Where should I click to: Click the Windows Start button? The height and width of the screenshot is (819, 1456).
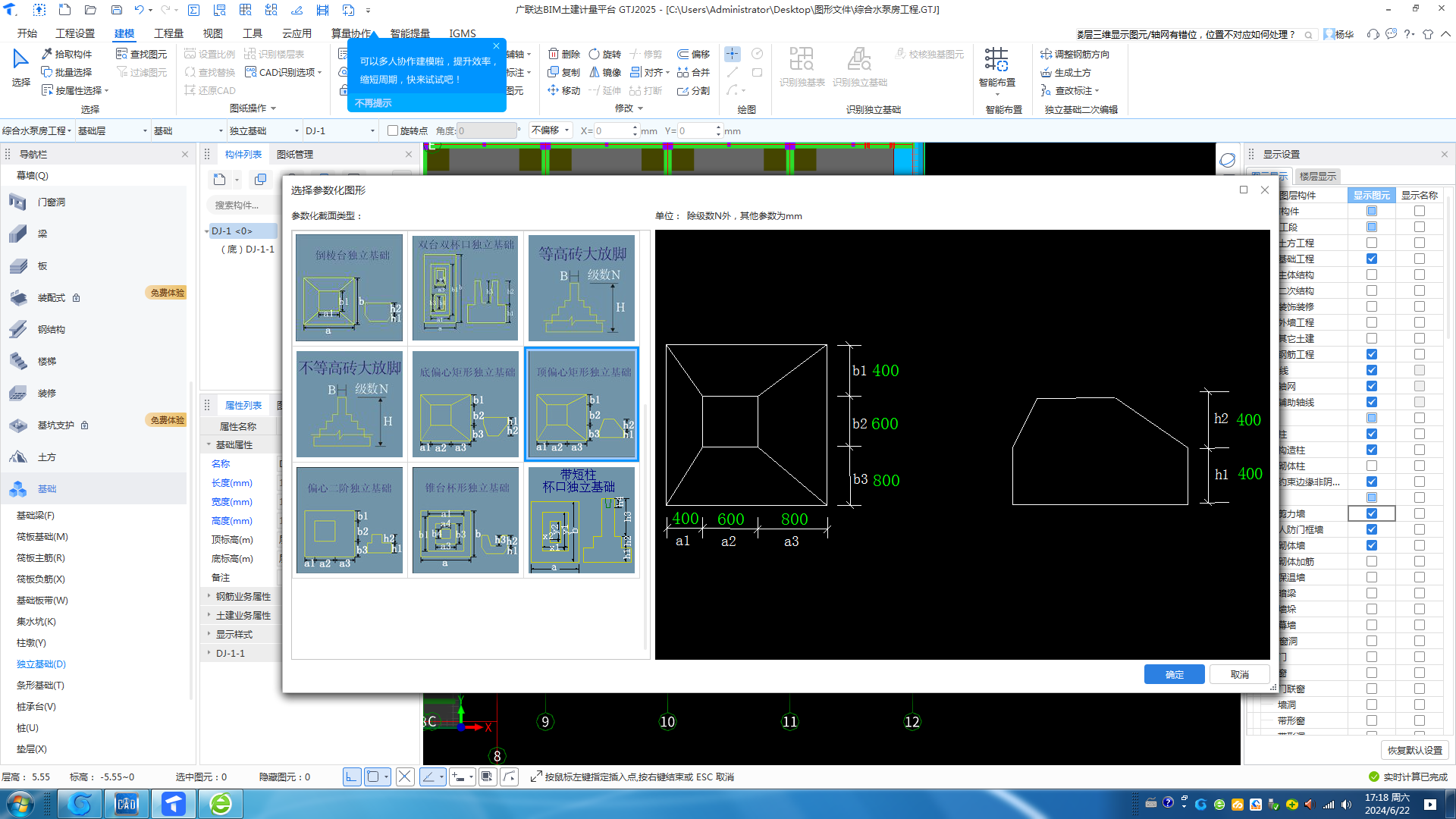pos(20,804)
